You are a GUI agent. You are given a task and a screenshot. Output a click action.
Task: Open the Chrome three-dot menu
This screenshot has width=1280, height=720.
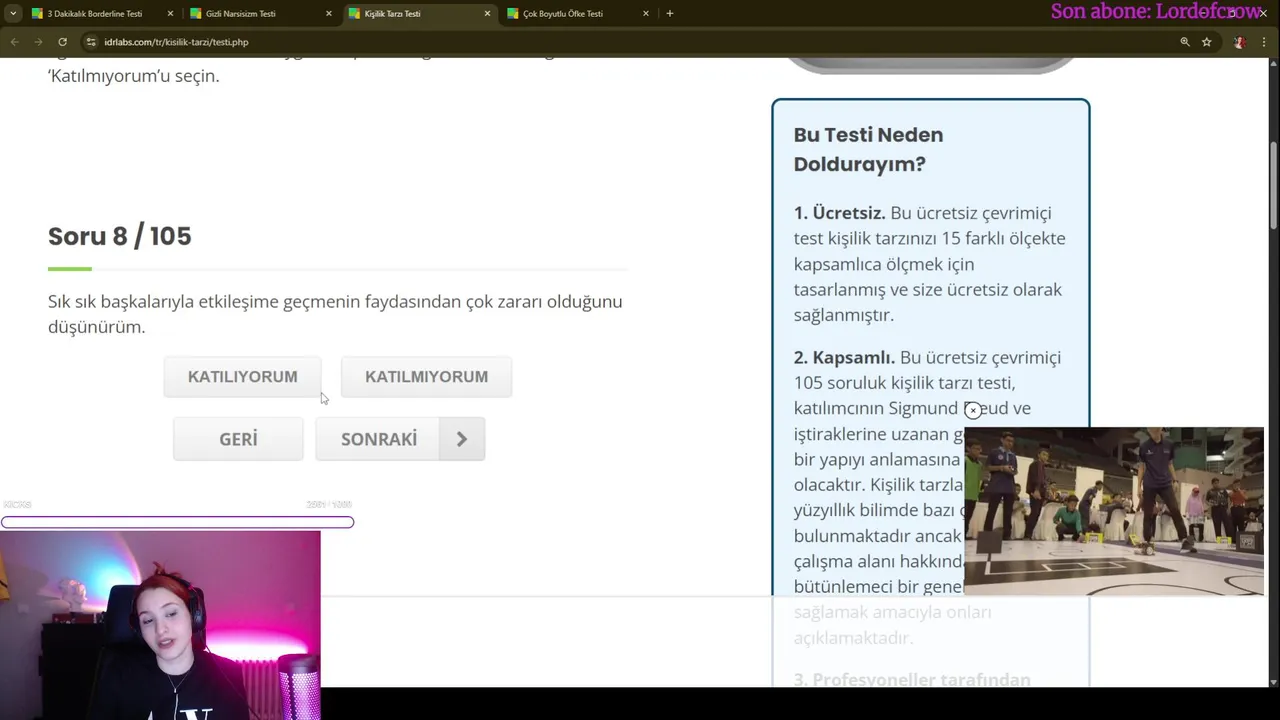point(1266,42)
